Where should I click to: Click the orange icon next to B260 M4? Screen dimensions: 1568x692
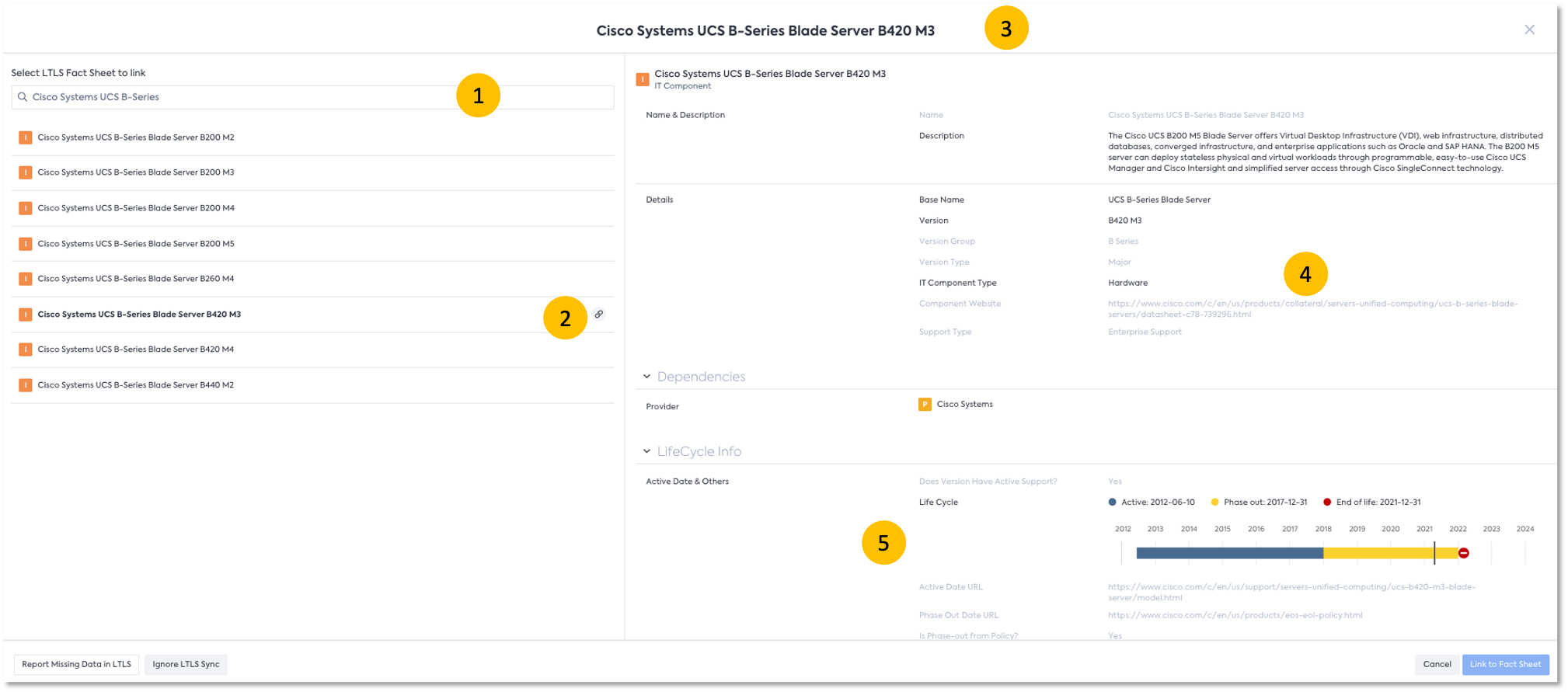click(x=26, y=279)
